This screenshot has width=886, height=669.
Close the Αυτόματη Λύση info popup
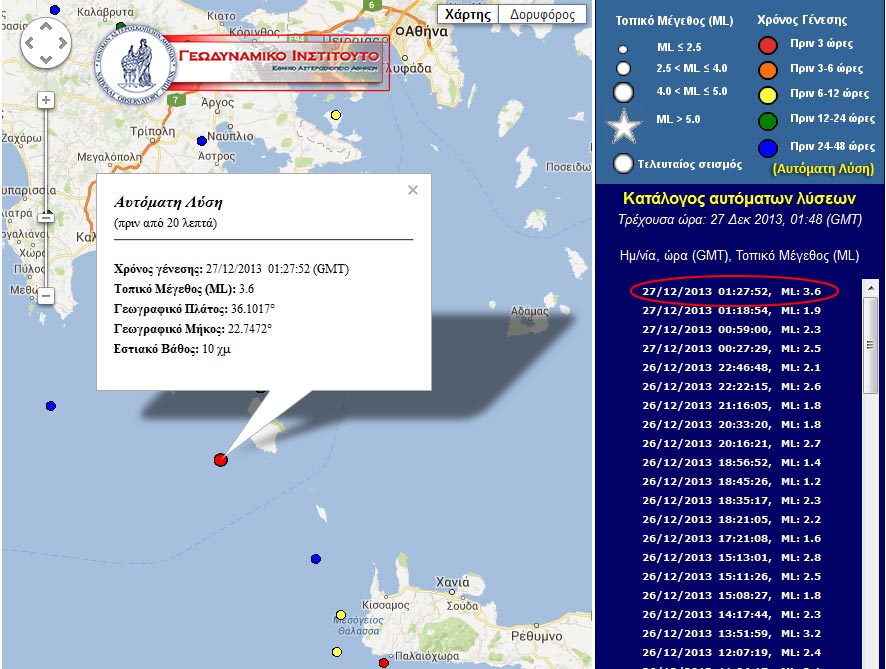pyautogui.click(x=413, y=190)
